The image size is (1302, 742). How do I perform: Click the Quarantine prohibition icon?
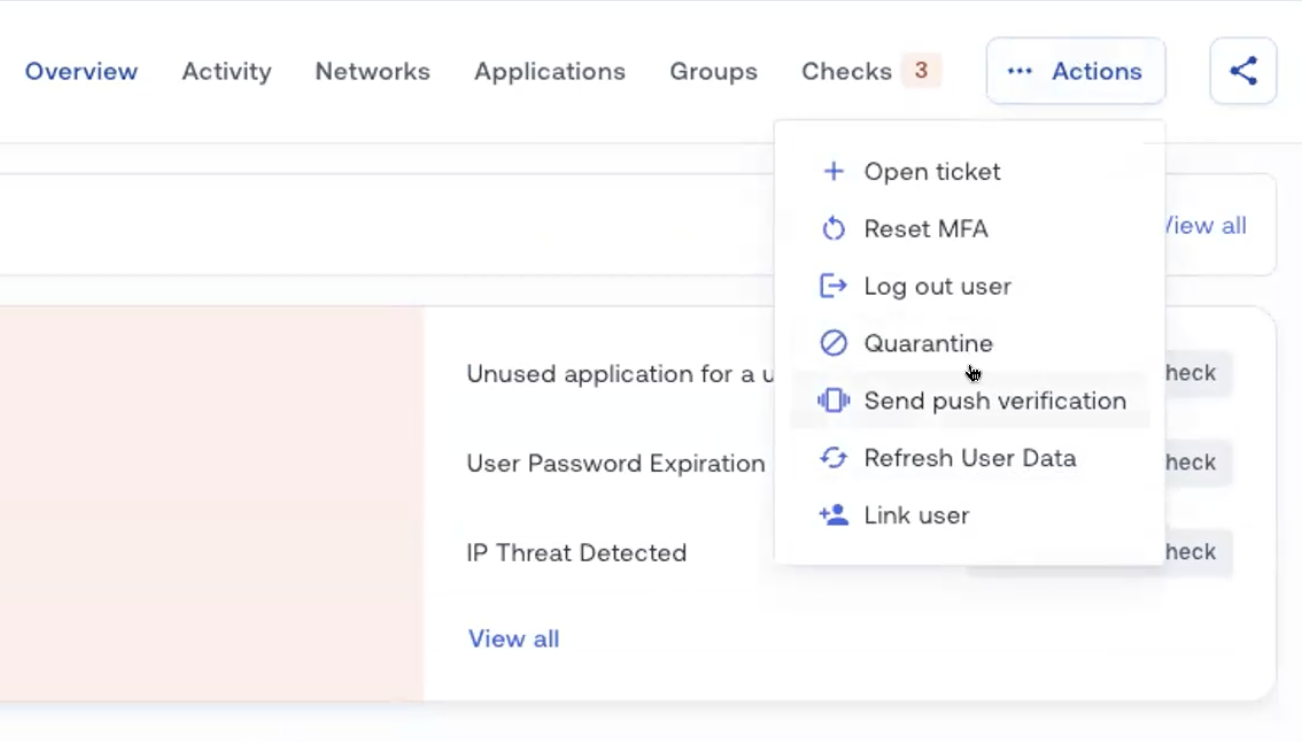(833, 343)
